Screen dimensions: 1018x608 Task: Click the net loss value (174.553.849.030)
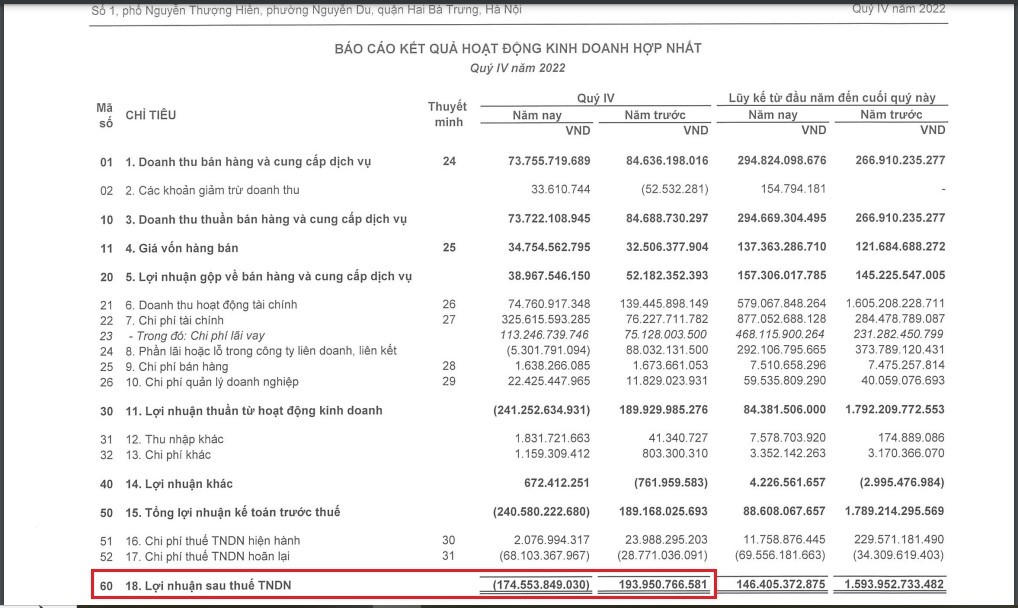(x=533, y=584)
